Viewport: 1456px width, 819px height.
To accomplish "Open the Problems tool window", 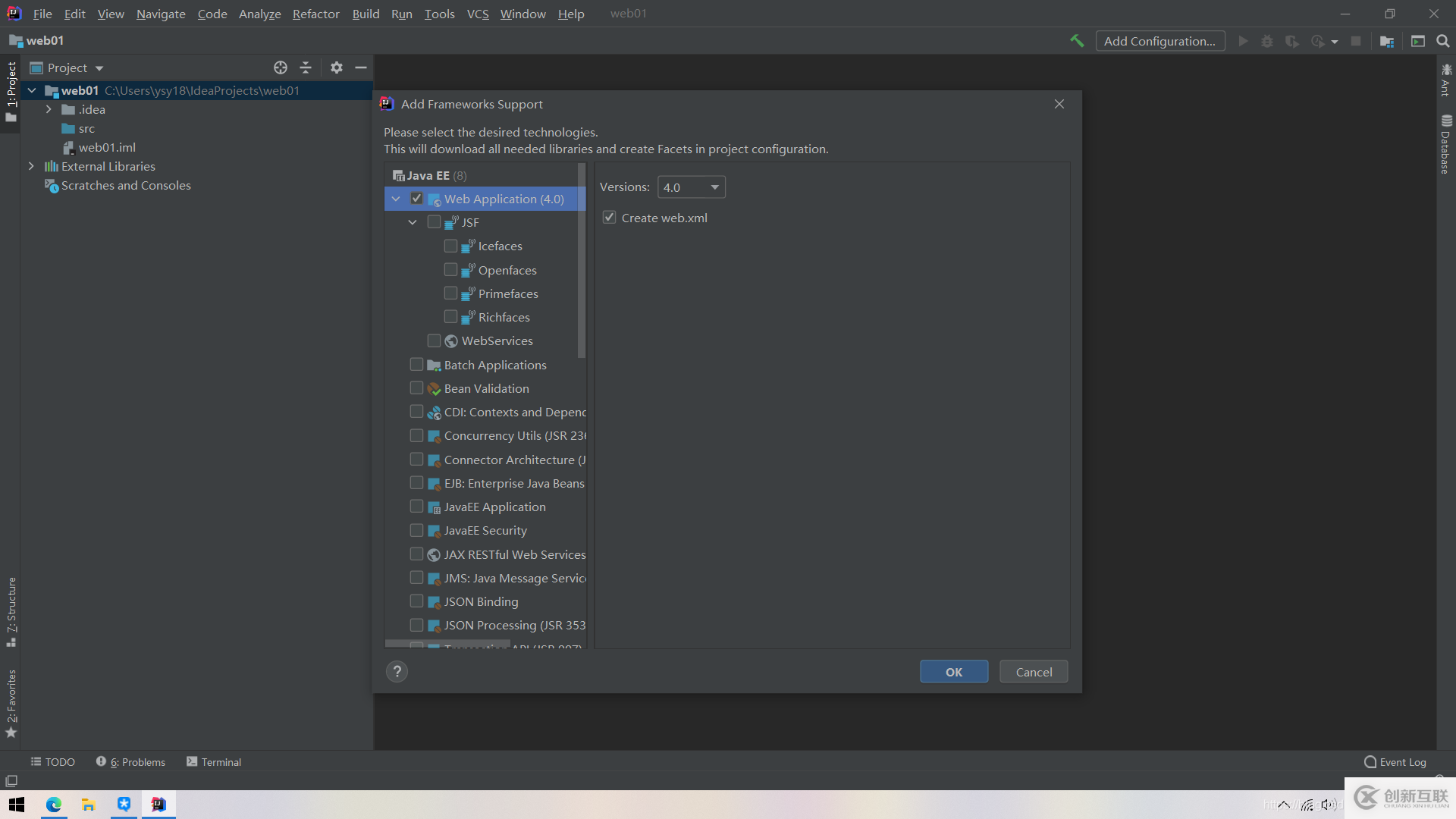I will (130, 762).
